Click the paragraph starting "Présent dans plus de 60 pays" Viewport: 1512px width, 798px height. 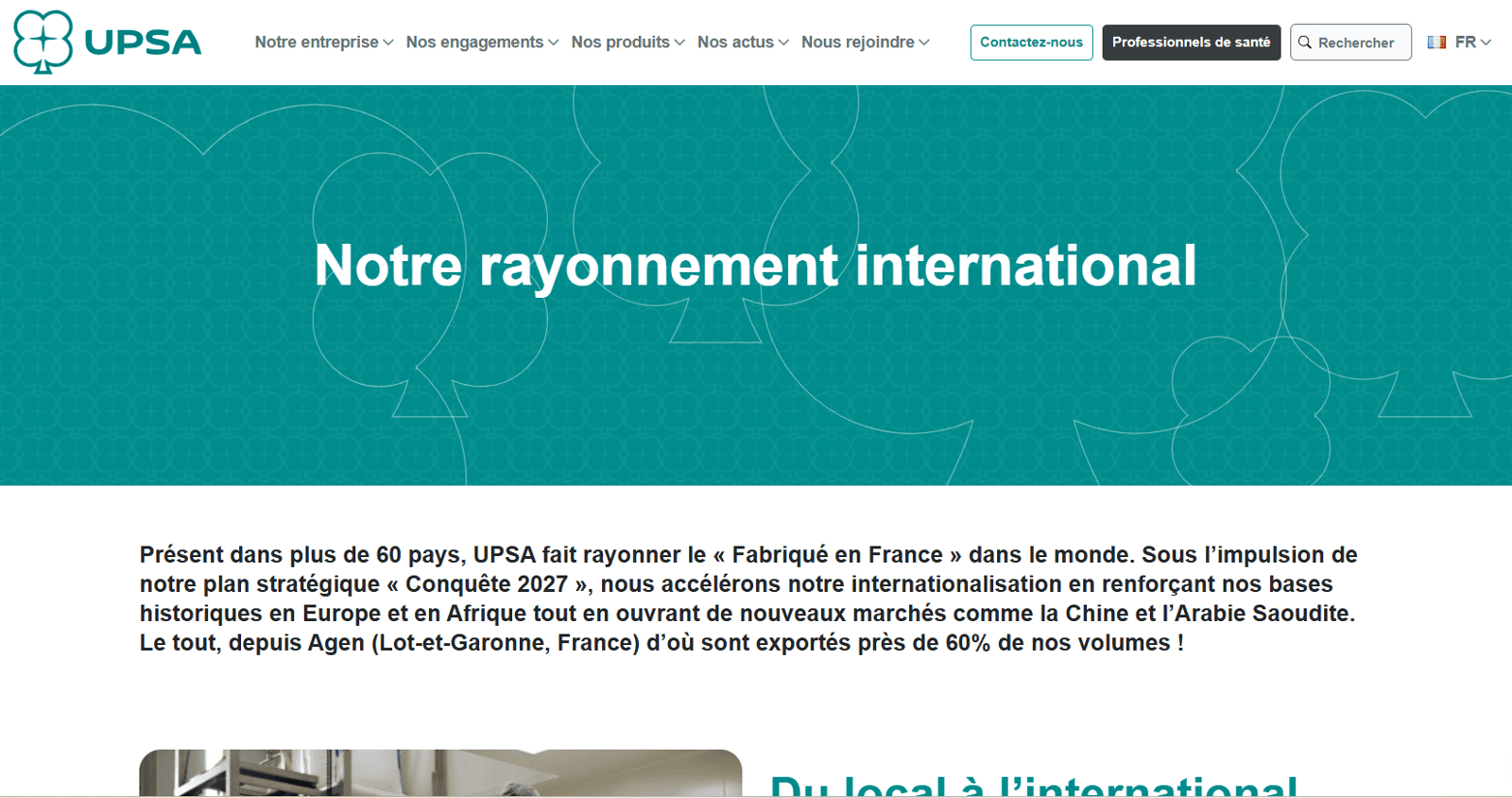[x=748, y=598]
